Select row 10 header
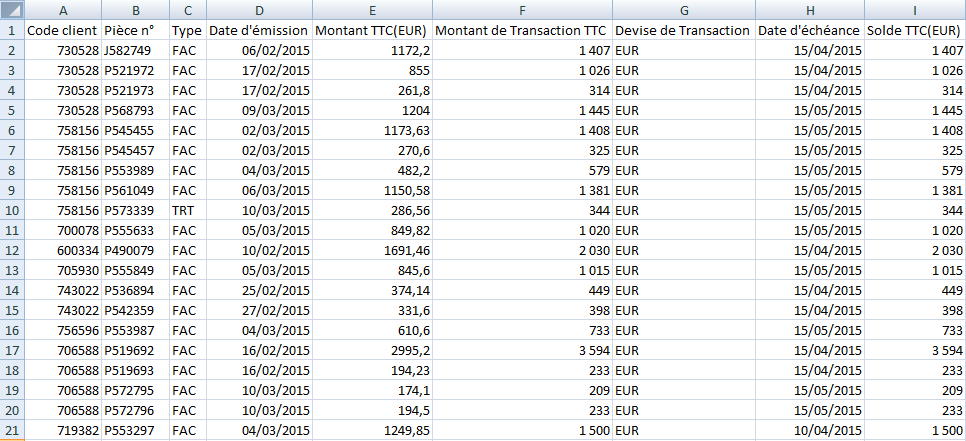966x441 pixels. tap(12, 211)
